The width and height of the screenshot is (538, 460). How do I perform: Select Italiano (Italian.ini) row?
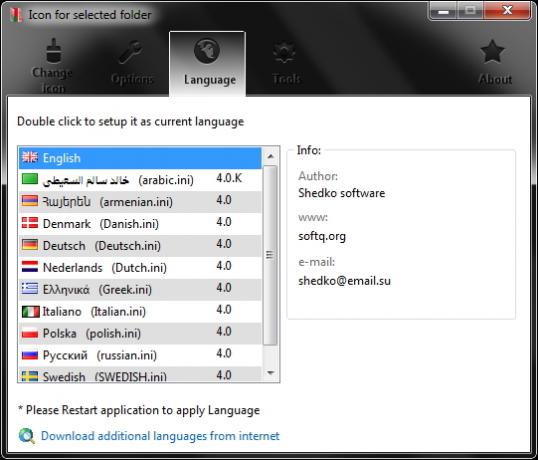point(140,311)
